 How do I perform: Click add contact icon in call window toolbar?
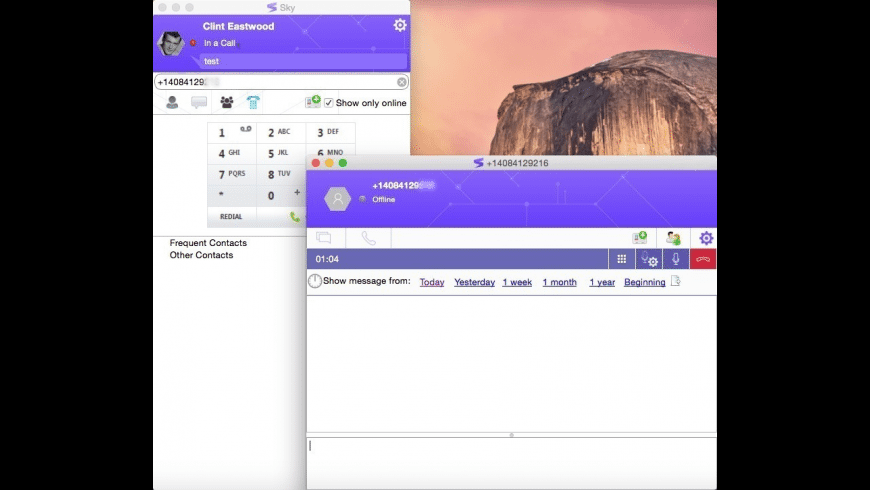(639, 238)
